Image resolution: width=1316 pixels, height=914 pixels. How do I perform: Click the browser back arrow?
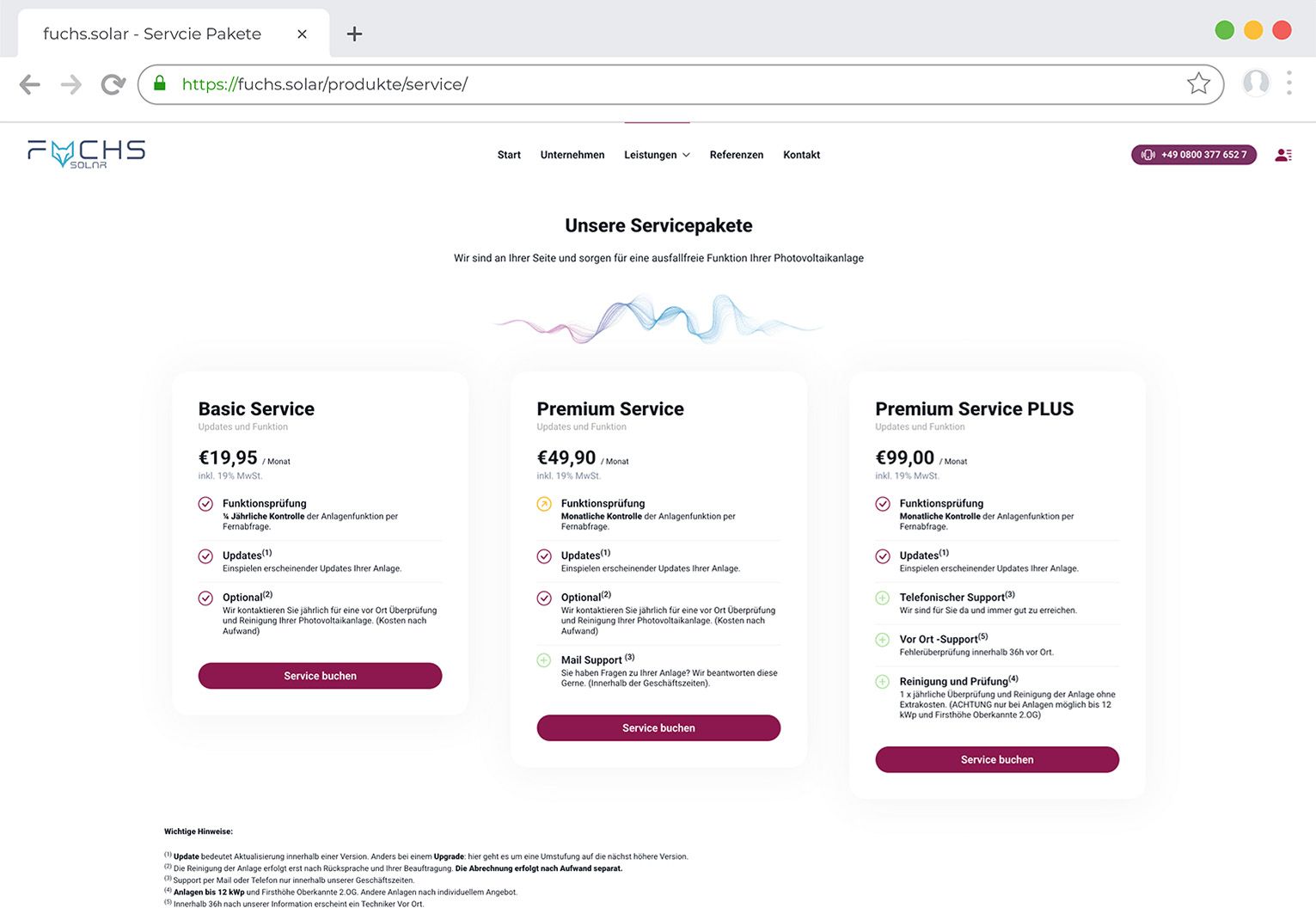click(30, 84)
